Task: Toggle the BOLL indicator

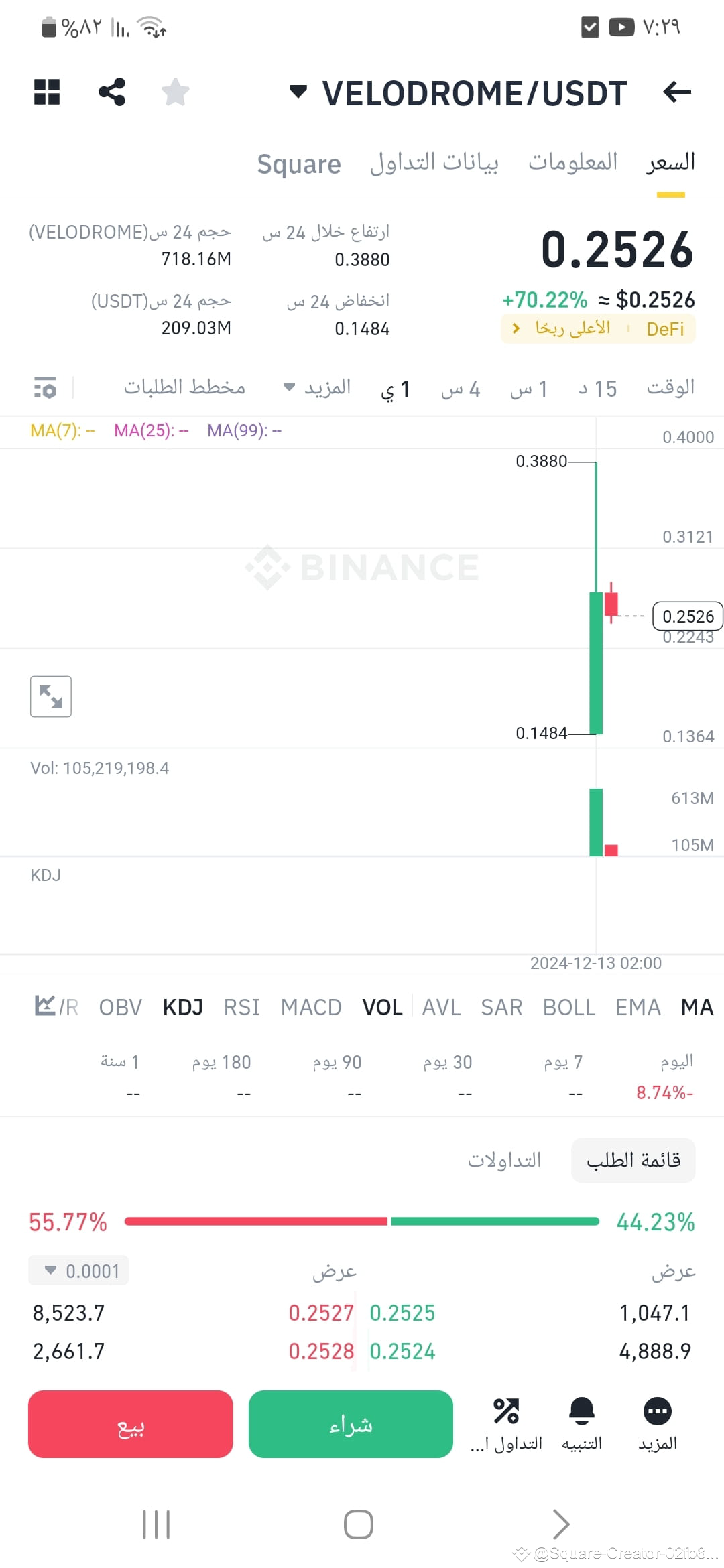Action: tap(569, 1007)
